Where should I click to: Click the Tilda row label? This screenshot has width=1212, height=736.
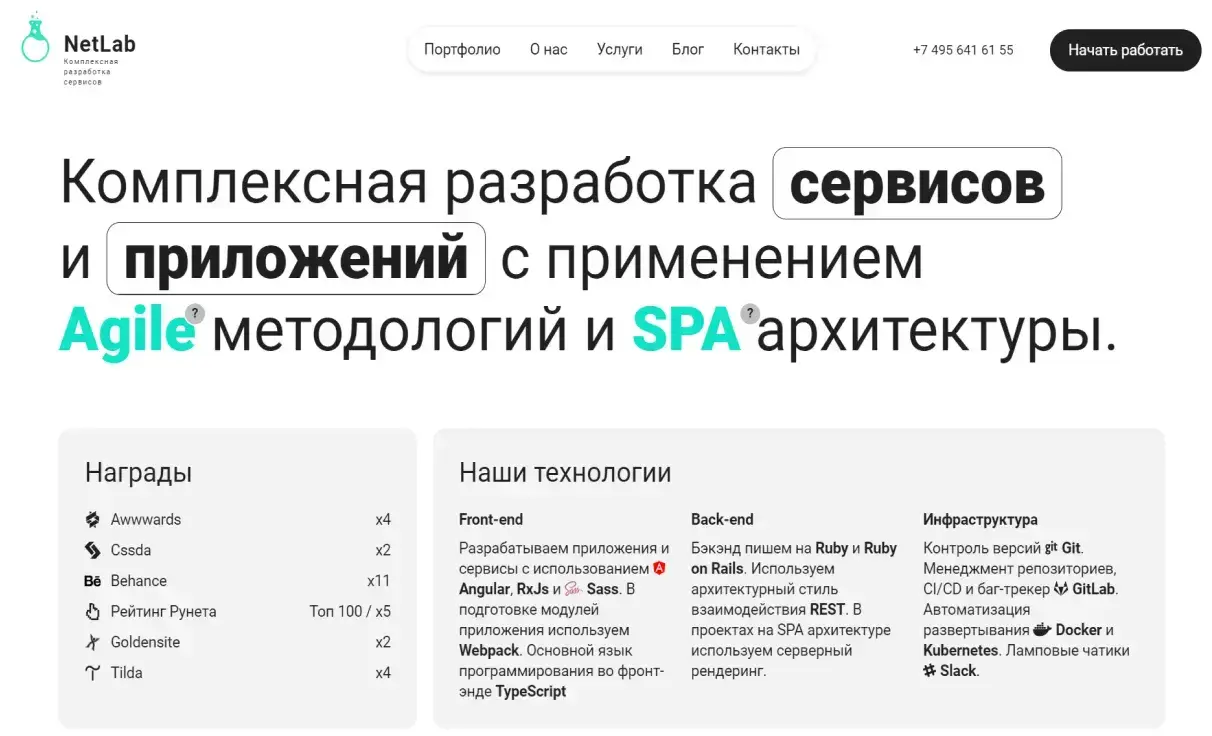click(x=127, y=673)
